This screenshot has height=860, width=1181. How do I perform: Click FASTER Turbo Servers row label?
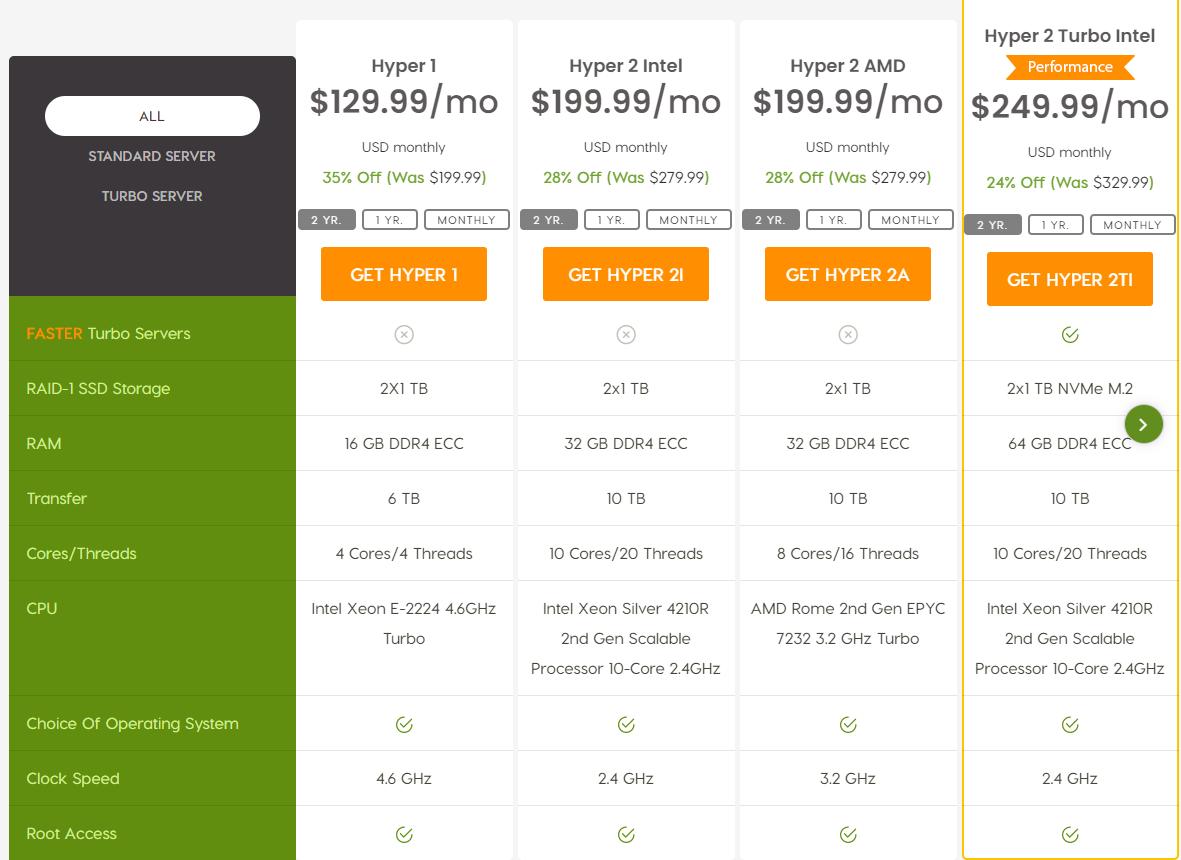(x=108, y=334)
